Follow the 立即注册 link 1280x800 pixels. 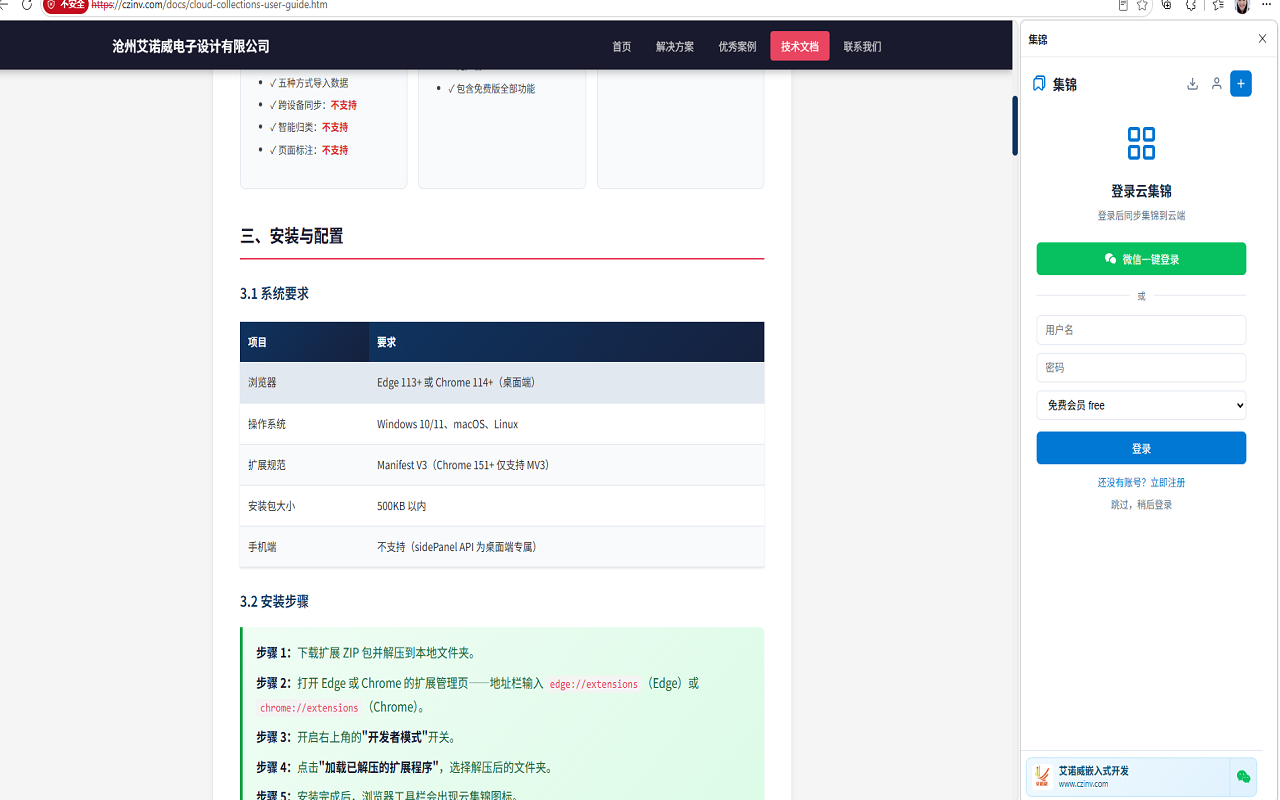coord(1167,482)
